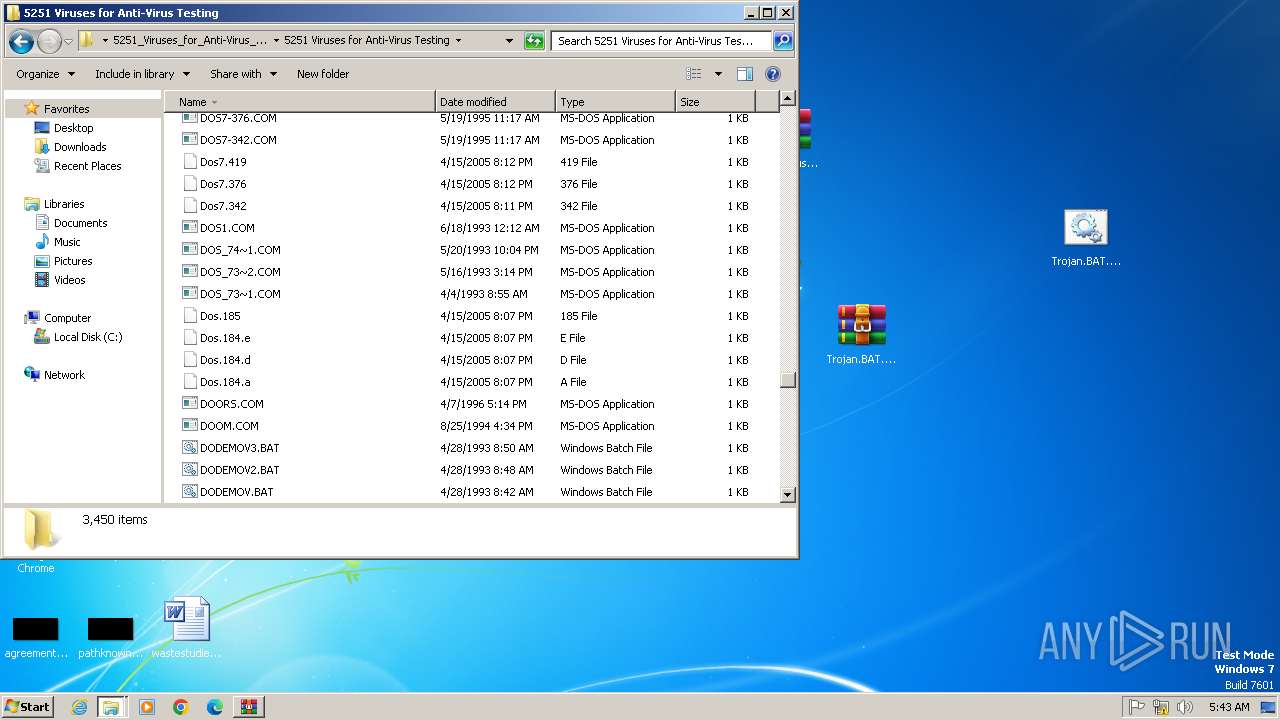Select the pathknown desktop icon

(x=110, y=637)
